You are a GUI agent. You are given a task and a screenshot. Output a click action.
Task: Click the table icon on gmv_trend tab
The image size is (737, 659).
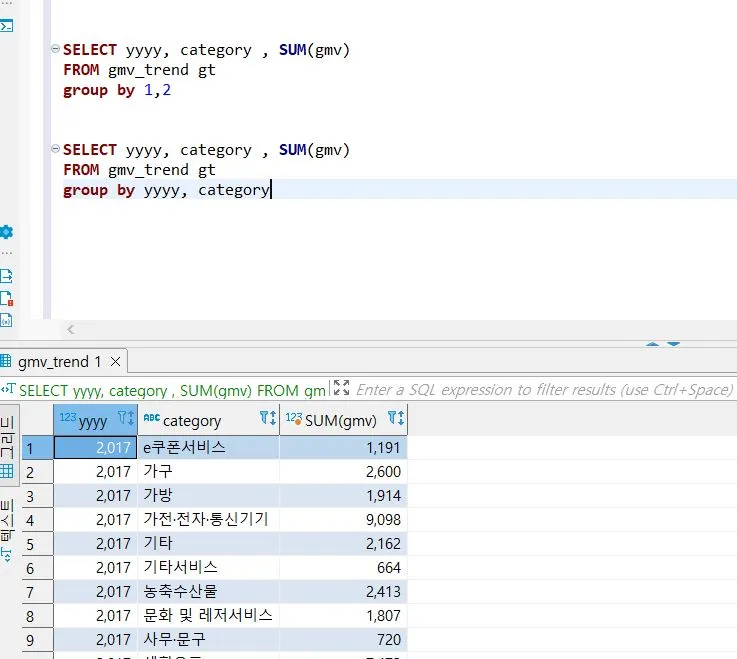(6, 361)
